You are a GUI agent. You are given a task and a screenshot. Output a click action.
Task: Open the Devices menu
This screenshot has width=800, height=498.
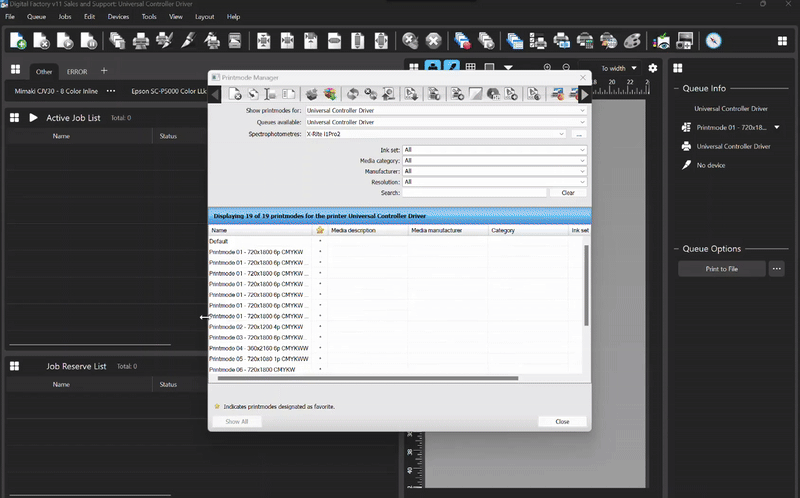point(118,17)
